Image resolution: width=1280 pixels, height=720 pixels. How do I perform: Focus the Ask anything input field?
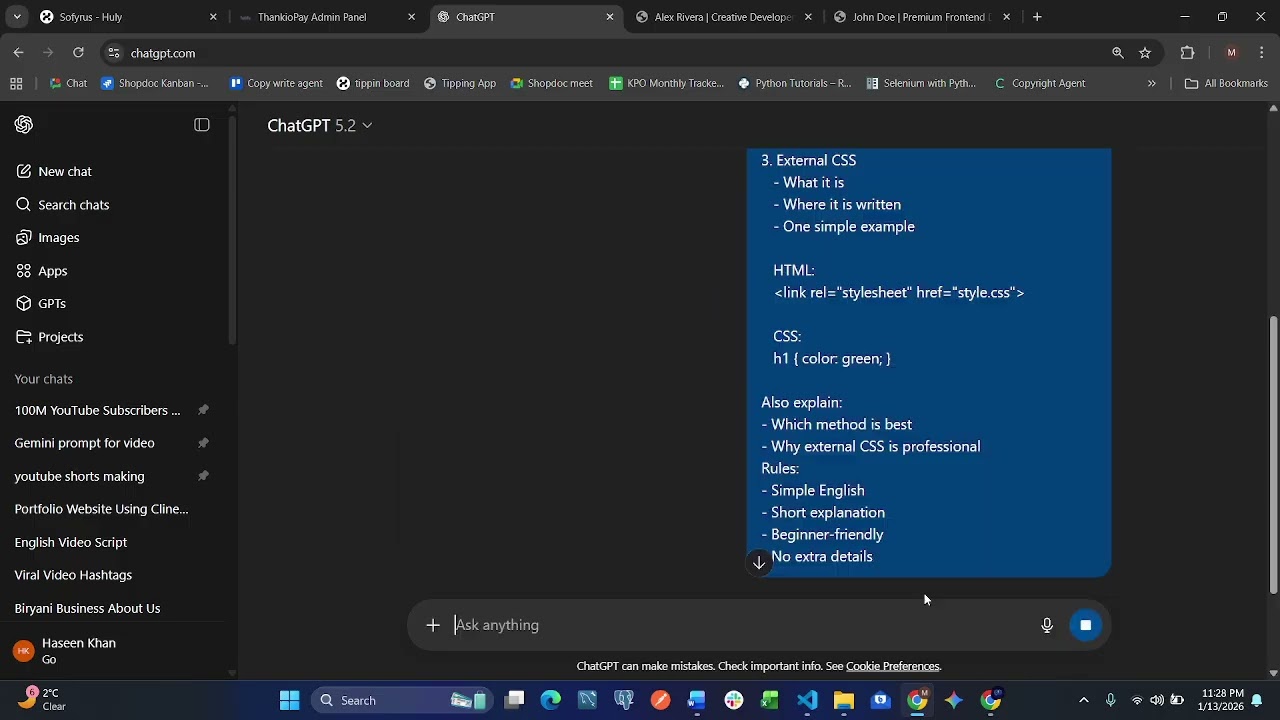click(x=740, y=625)
